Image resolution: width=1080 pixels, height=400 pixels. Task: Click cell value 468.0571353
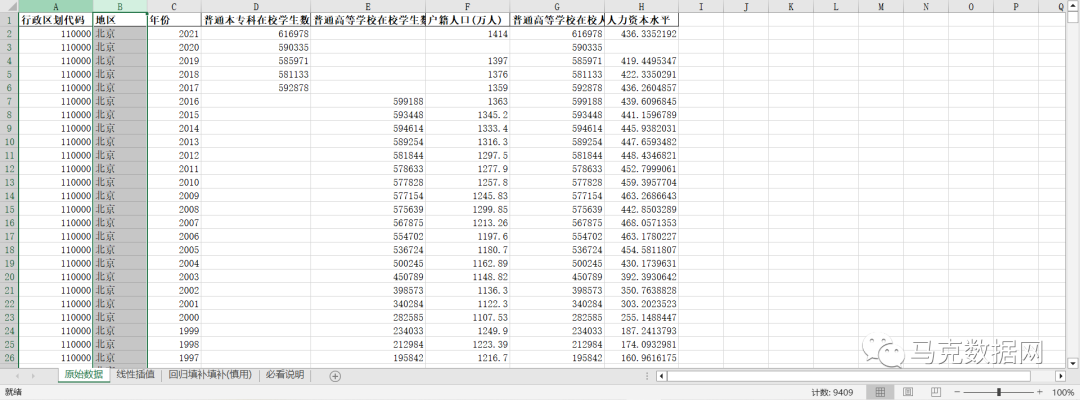642,223
